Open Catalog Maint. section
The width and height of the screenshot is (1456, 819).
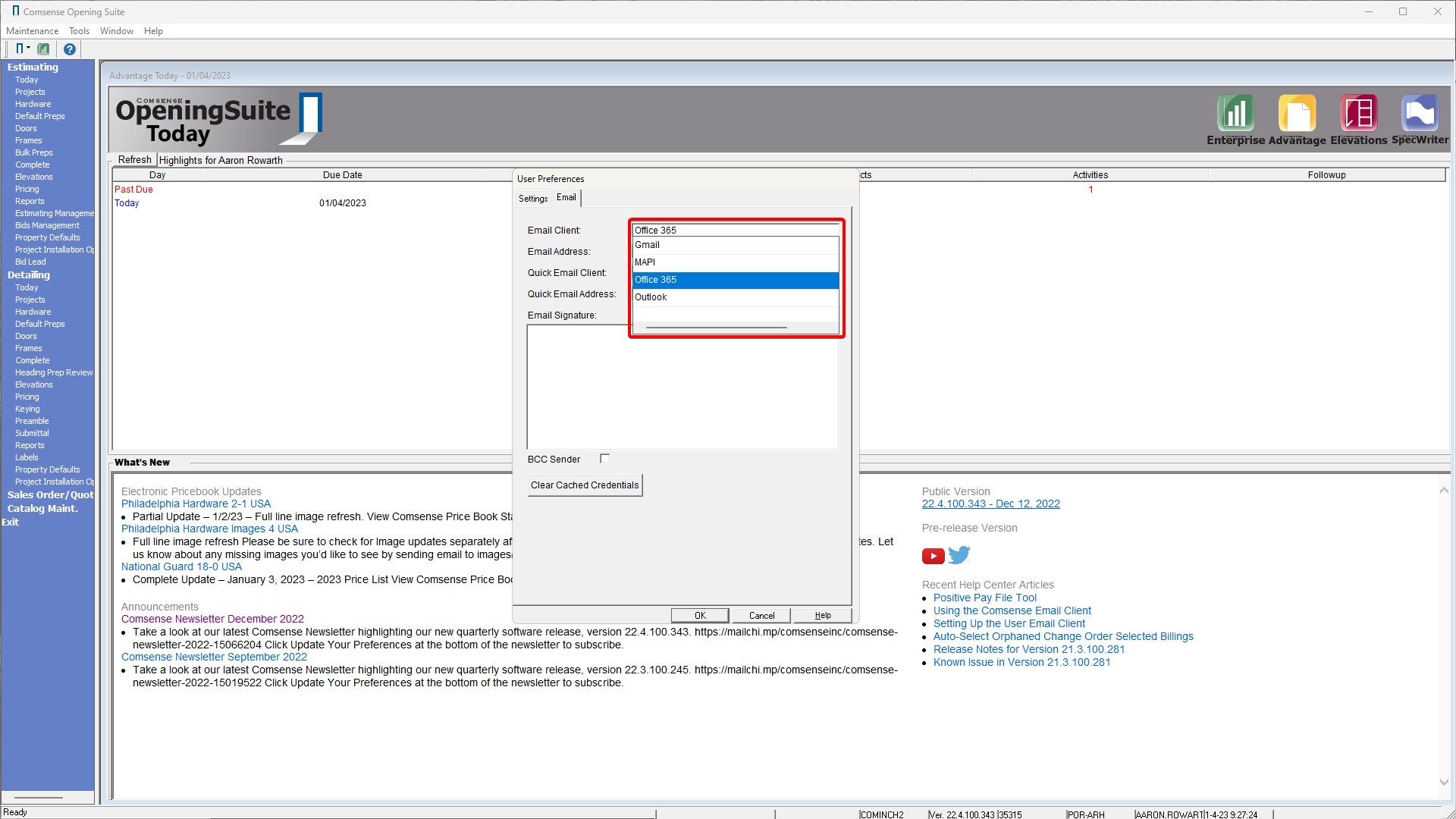(42, 508)
